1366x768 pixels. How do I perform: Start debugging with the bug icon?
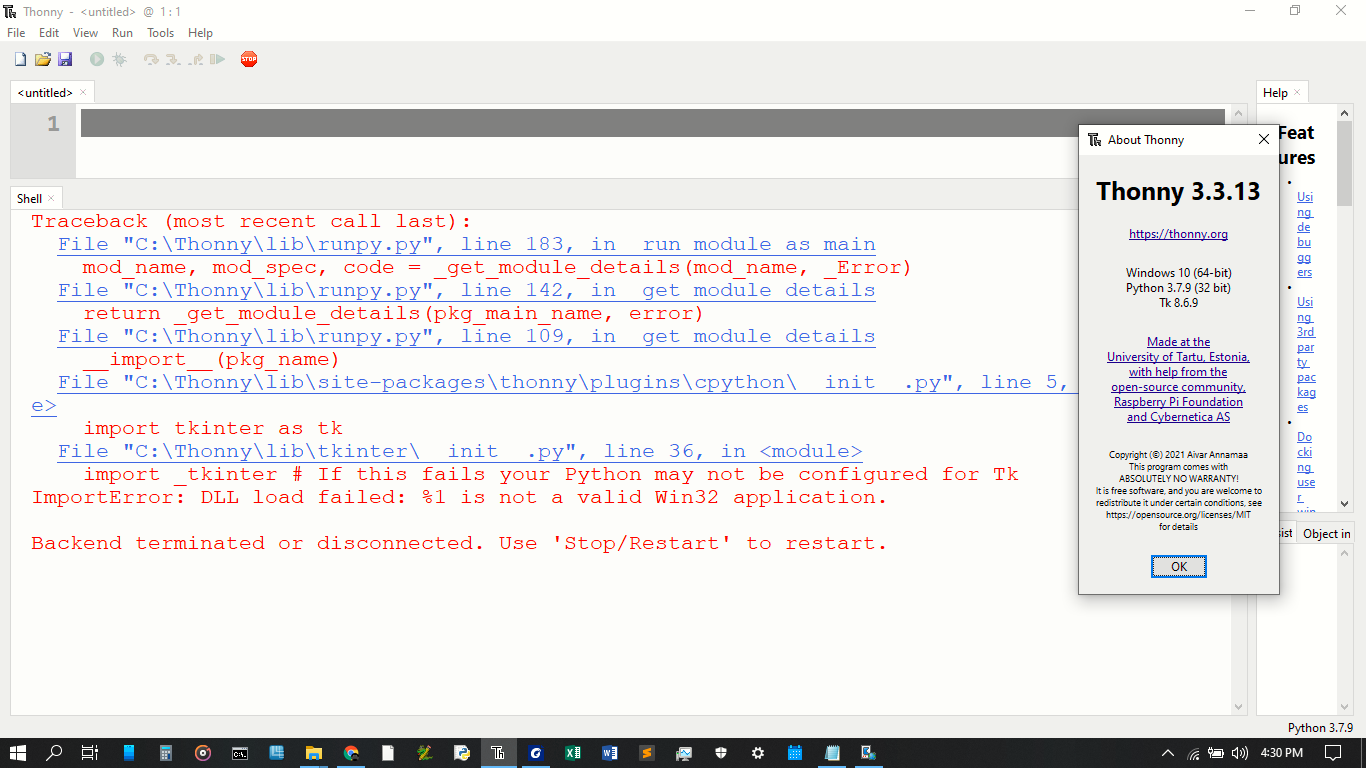(x=119, y=59)
